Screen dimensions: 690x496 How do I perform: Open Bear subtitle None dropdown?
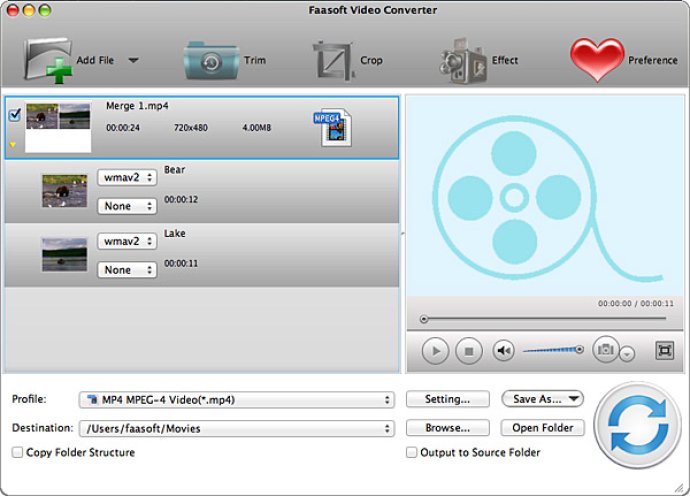[x=127, y=206]
